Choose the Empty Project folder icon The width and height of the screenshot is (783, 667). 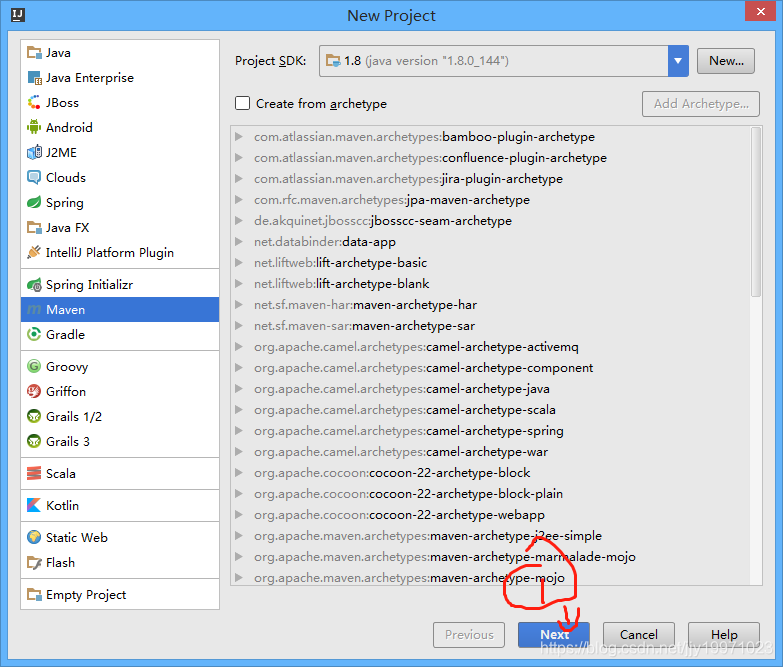point(34,595)
